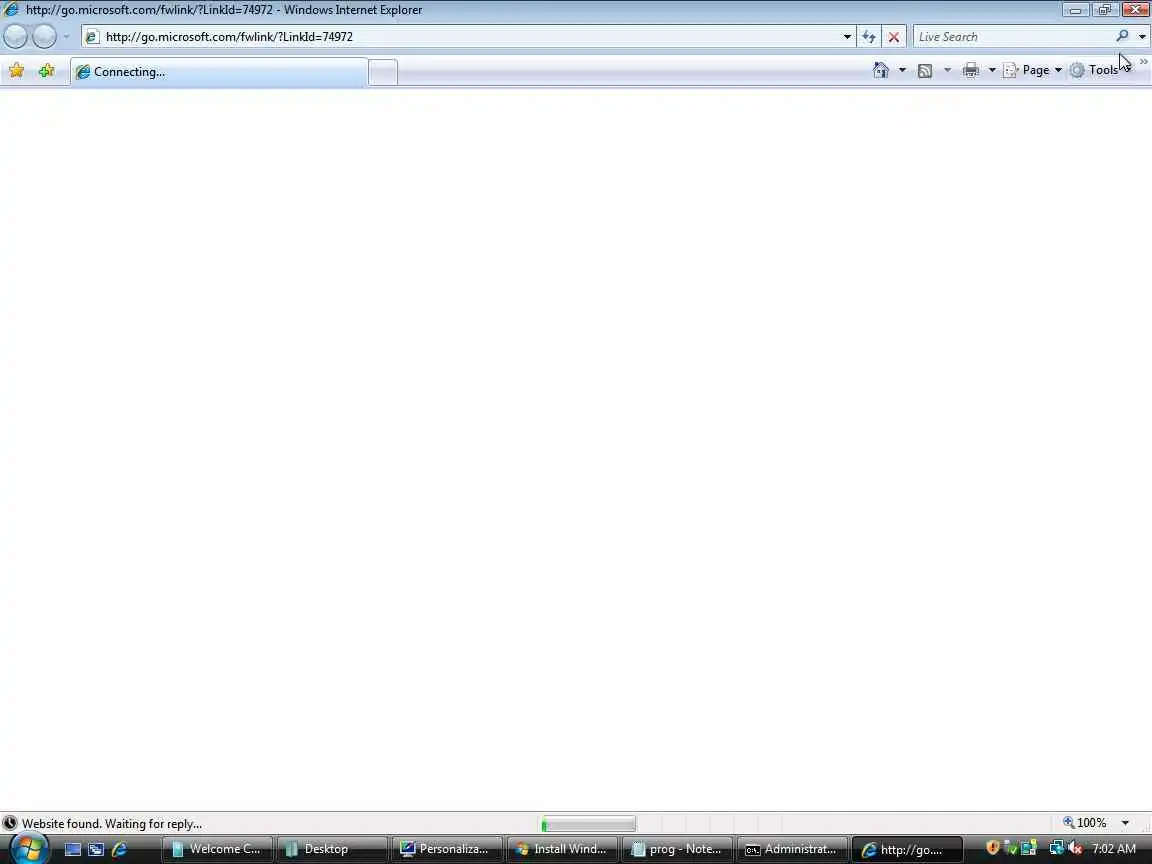1152x864 pixels.
Task: Click the Add to Favorites icon
Action: (x=46, y=71)
